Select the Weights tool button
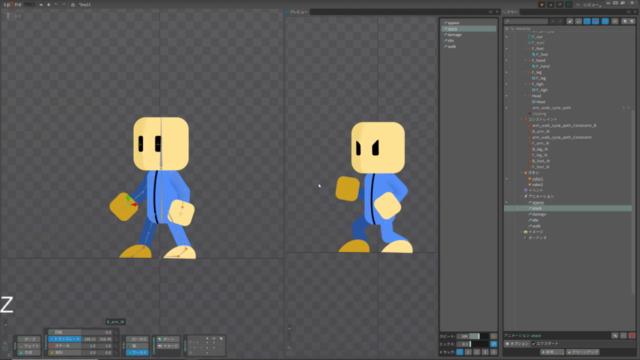This screenshot has height=360, width=640. pos(29,346)
